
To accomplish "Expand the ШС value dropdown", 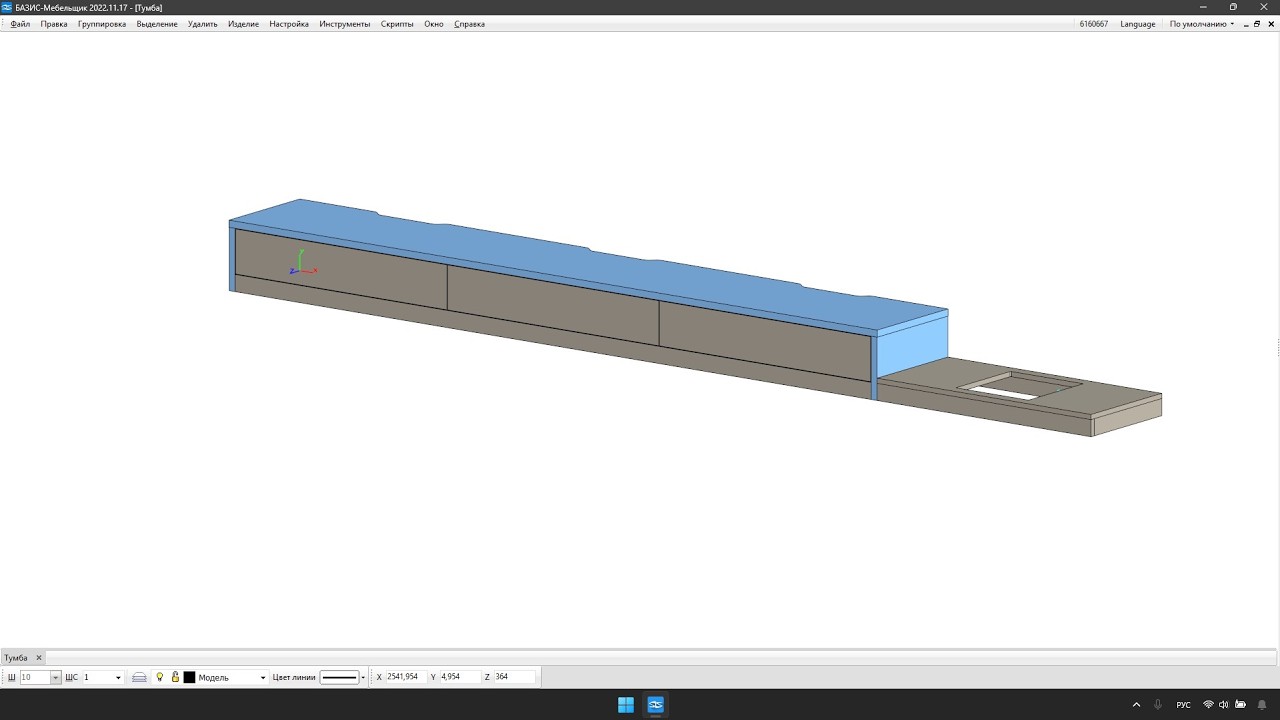I will click(x=118, y=678).
